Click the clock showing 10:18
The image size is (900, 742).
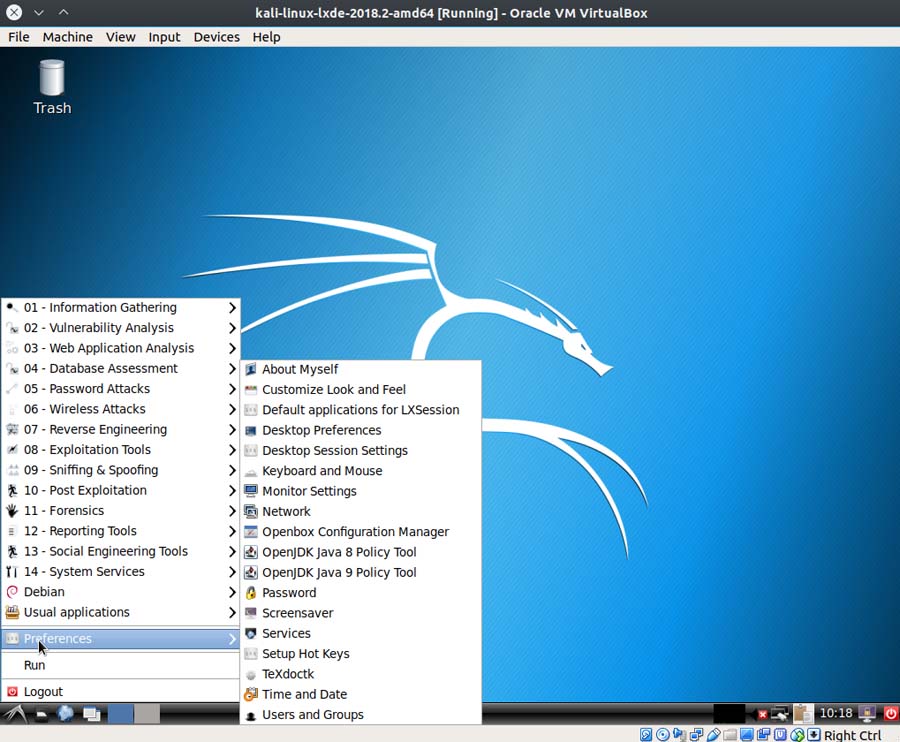(x=836, y=713)
